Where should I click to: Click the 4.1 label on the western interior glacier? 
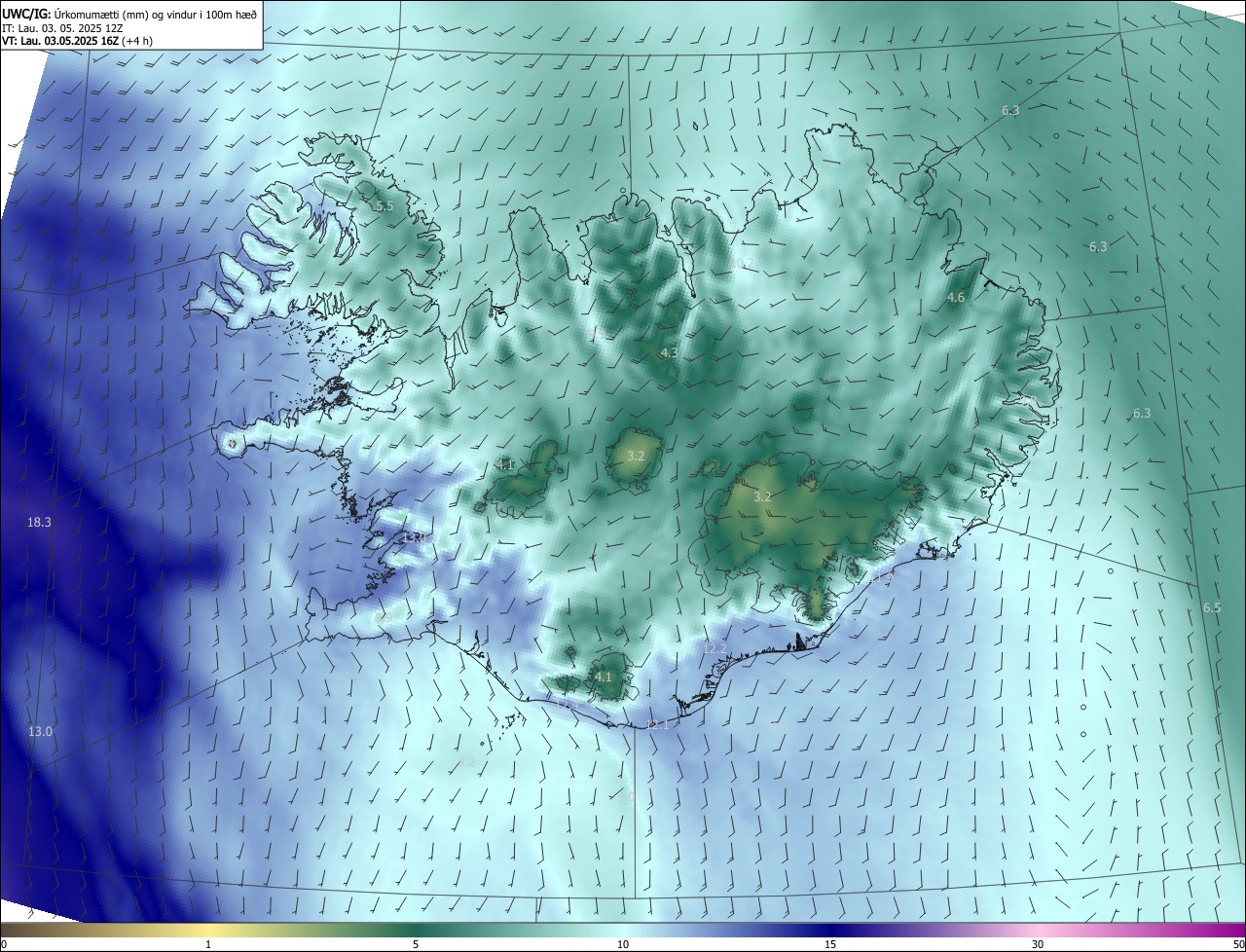[x=504, y=465]
